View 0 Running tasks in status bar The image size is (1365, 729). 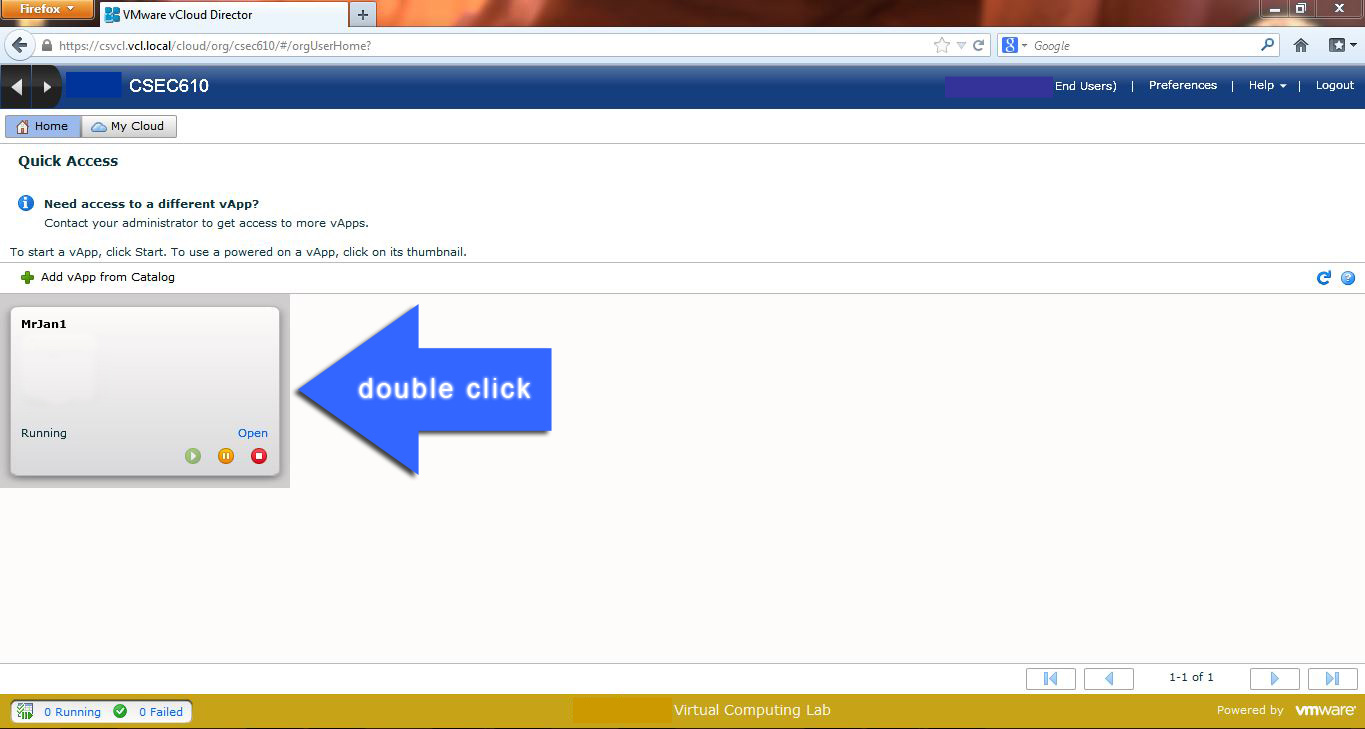72,712
